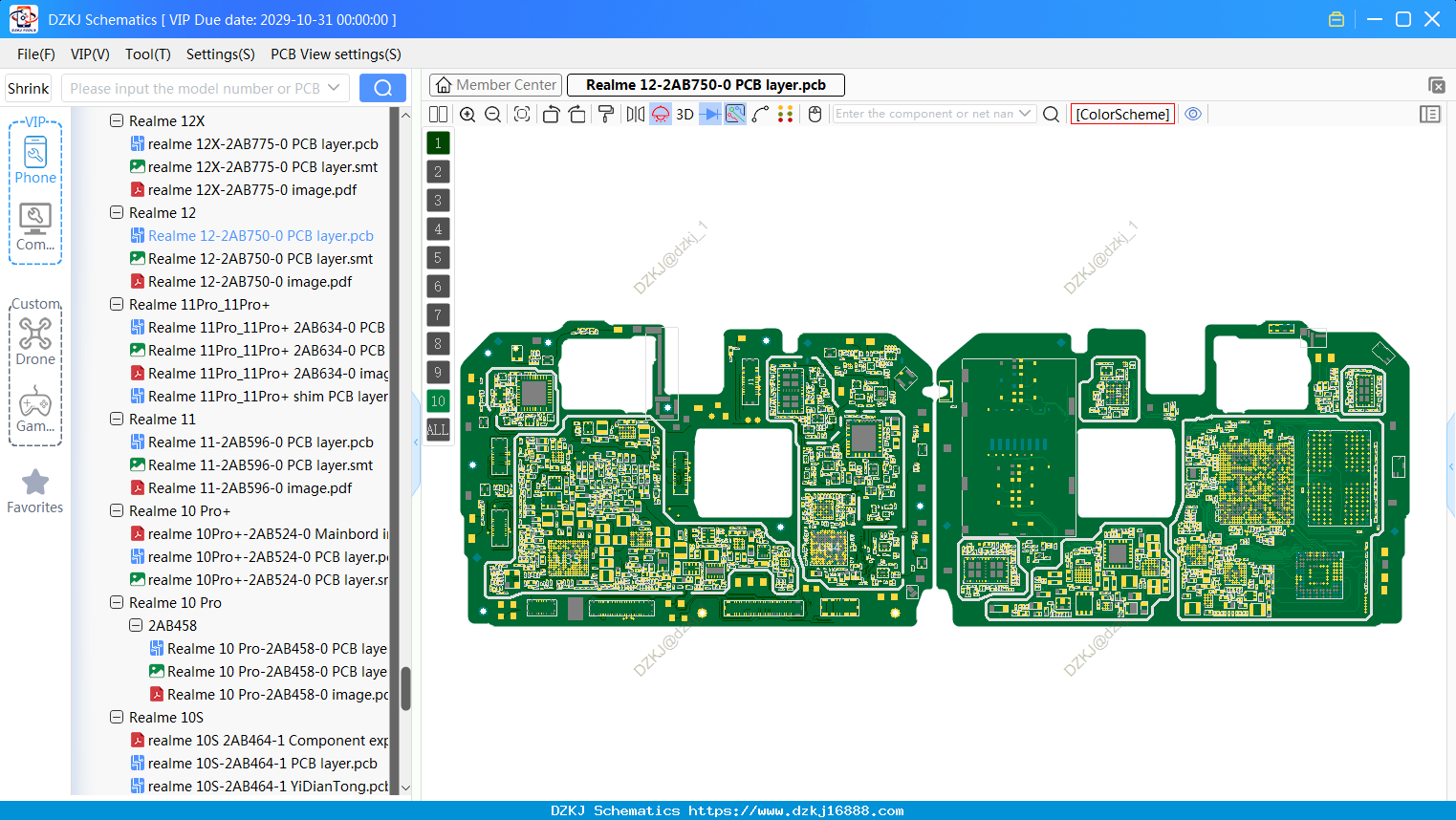
Task: Open the Tool(T) menu
Action: coord(148,54)
